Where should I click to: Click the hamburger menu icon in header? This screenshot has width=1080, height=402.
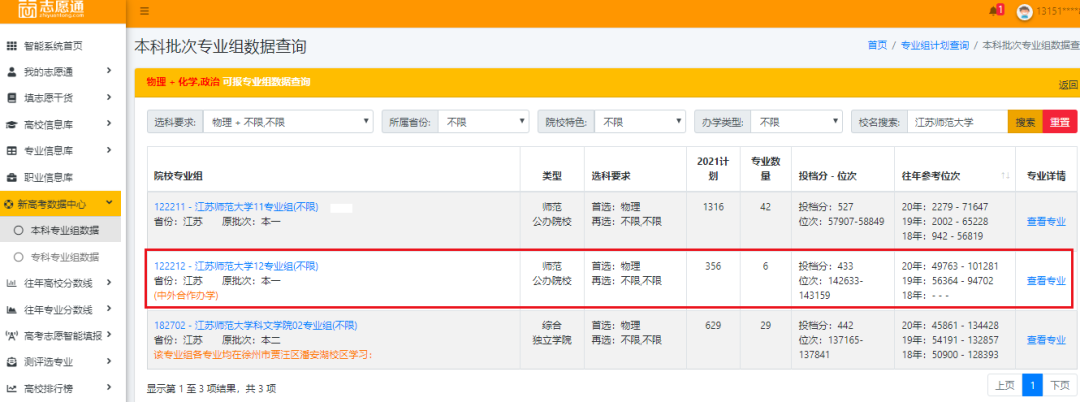coord(145,11)
